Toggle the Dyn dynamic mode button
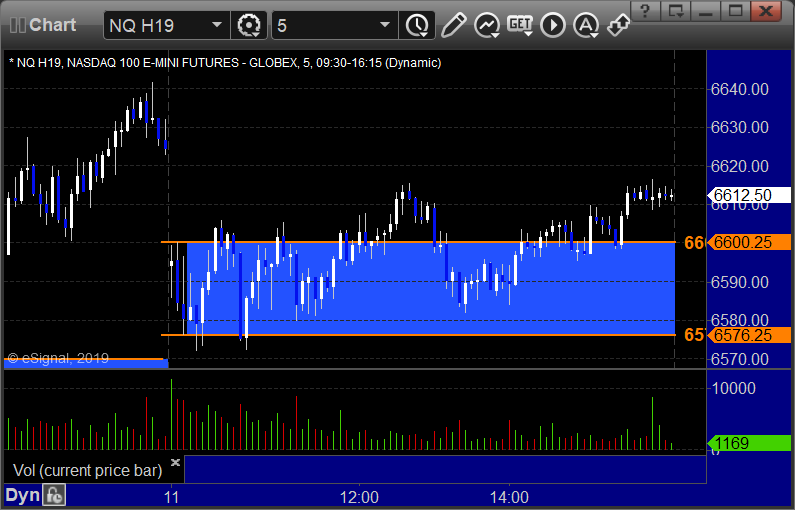This screenshot has height=510, width=795. coord(22,495)
